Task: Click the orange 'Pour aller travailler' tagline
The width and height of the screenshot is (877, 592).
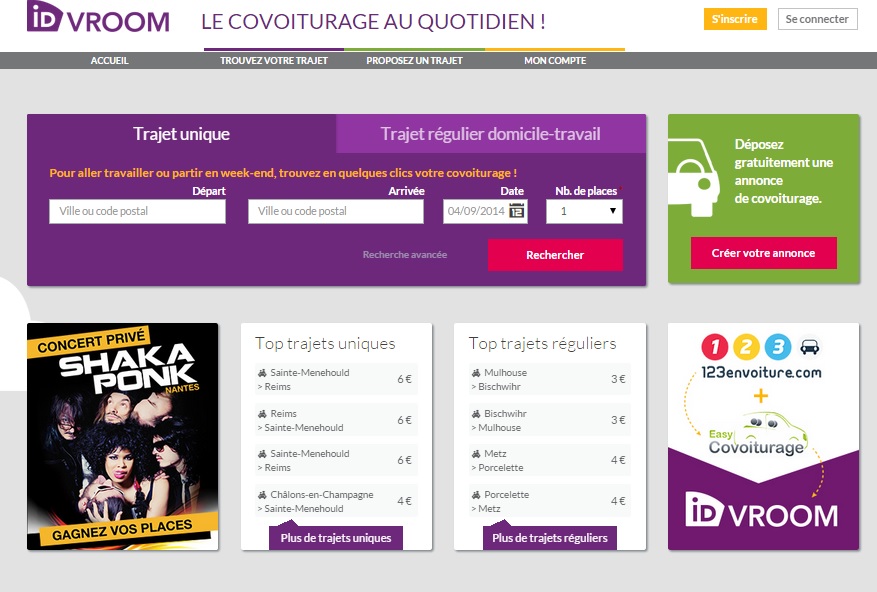Action: click(283, 173)
